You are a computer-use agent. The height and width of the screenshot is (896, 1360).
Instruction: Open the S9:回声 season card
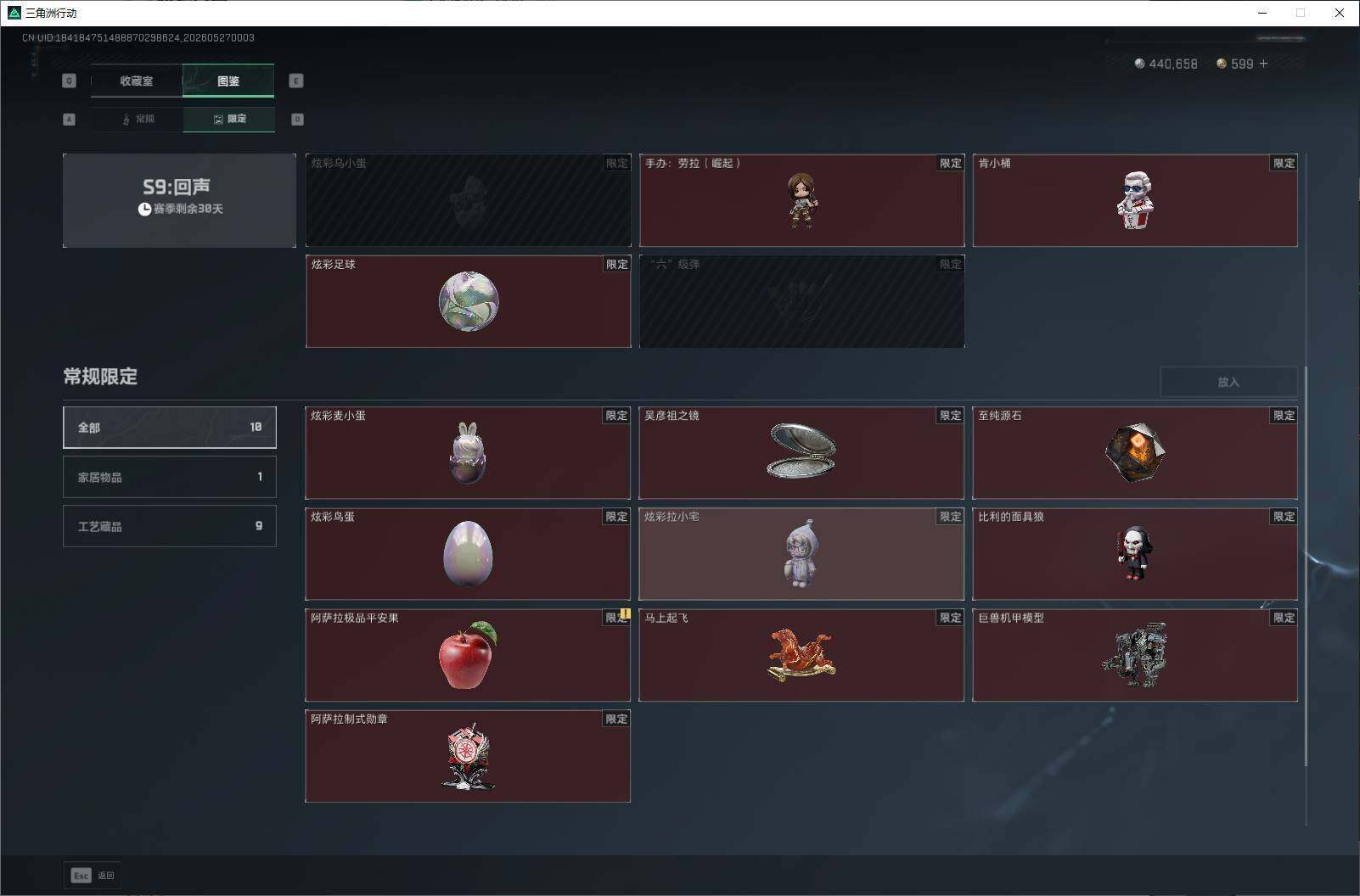(179, 200)
